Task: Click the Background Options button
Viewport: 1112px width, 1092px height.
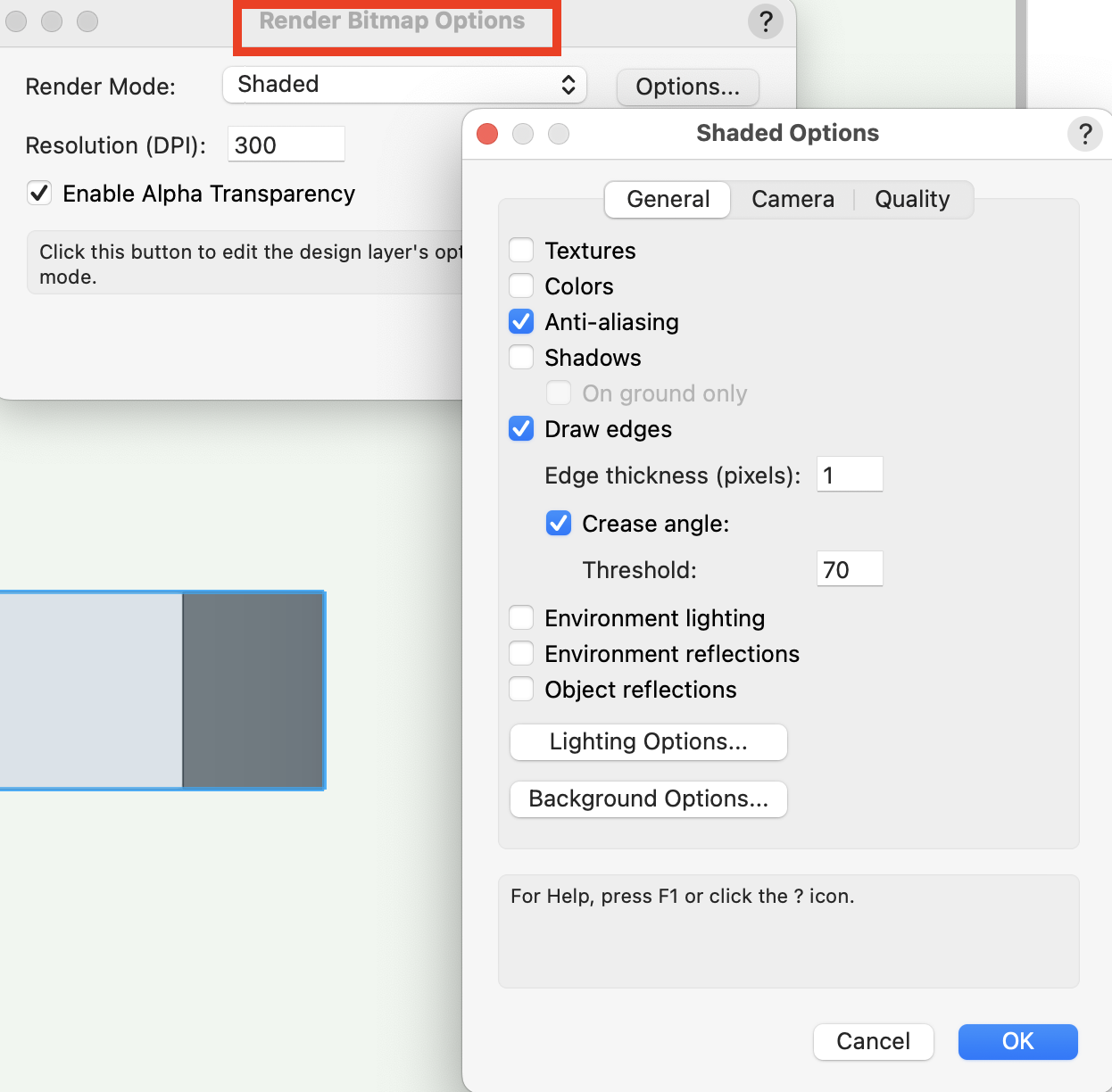Action: [648, 799]
